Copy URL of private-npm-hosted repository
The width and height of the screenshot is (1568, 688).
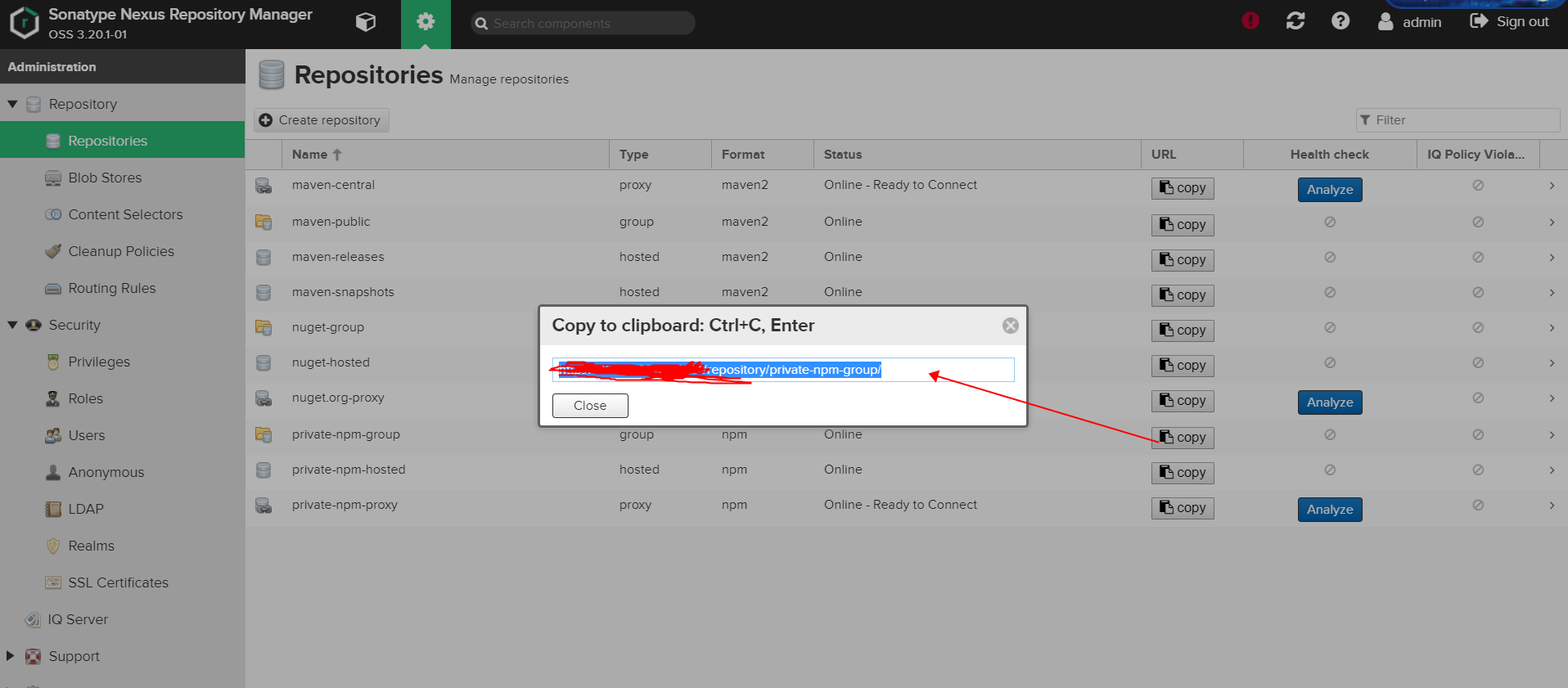(x=1183, y=473)
